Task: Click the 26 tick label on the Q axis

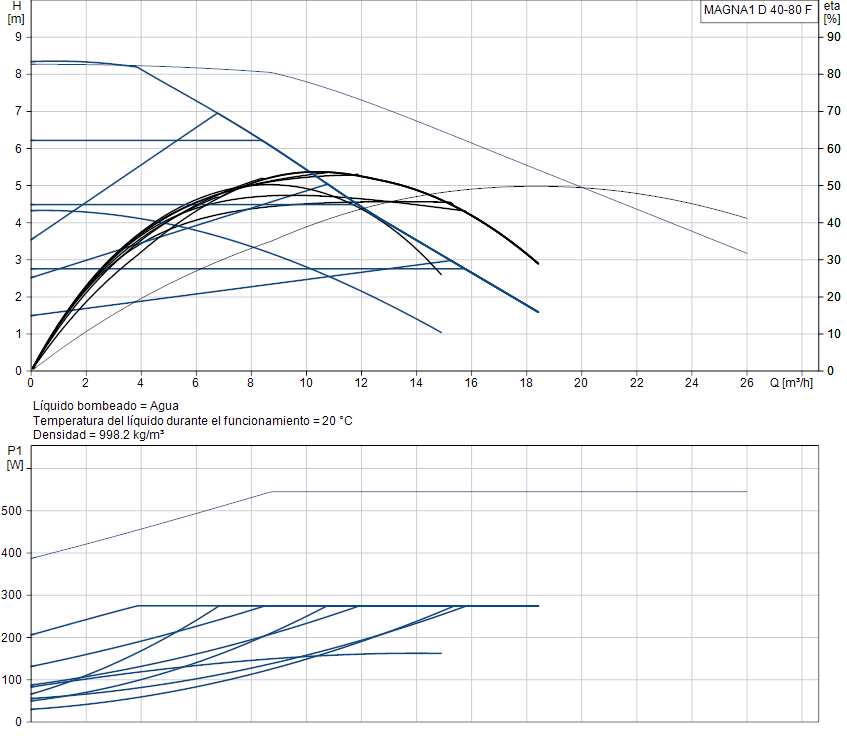Action: pyautogui.click(x=747, y=383)
